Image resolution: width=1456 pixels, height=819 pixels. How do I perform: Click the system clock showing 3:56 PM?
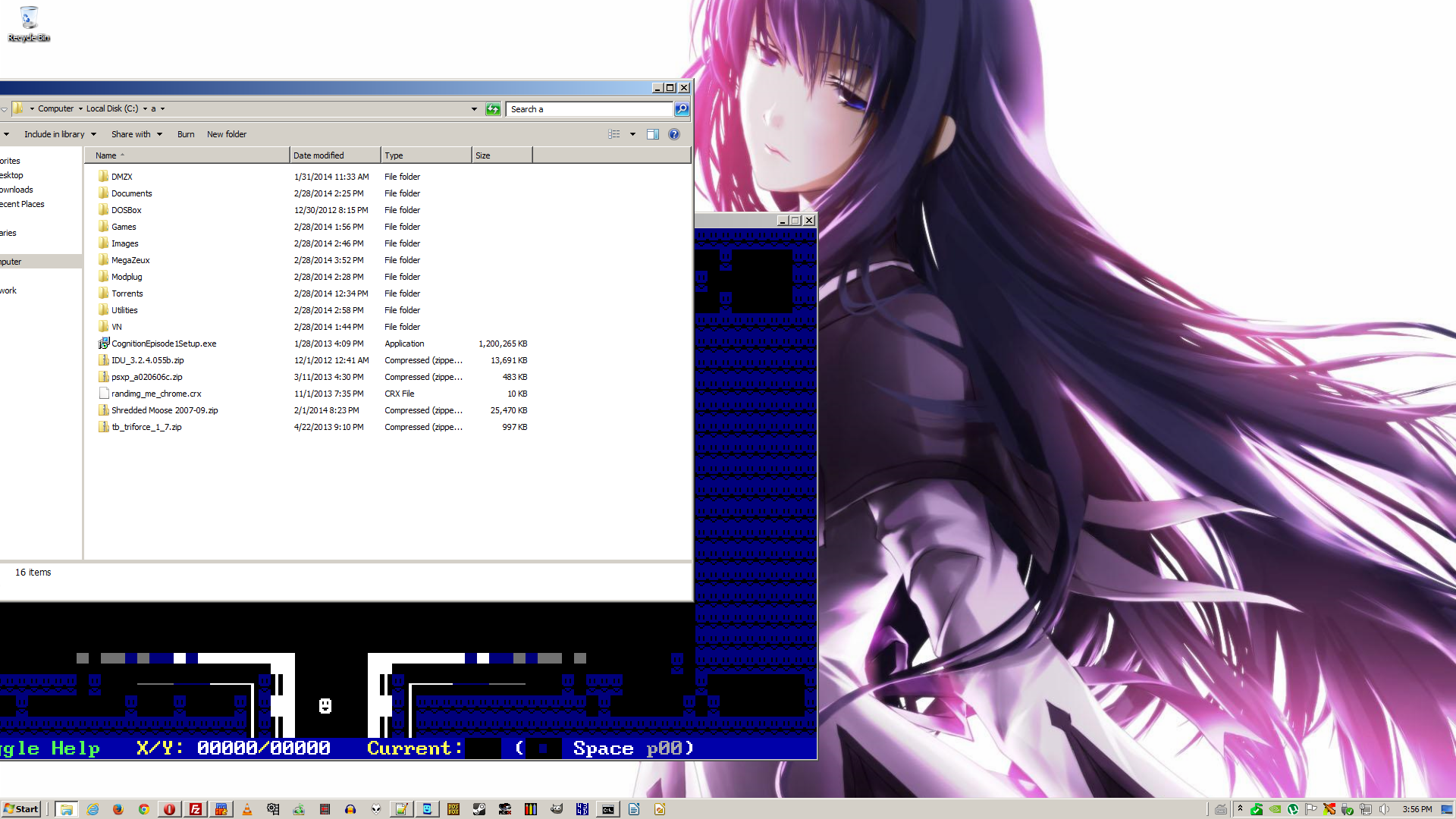click(x=1417, y=809)
